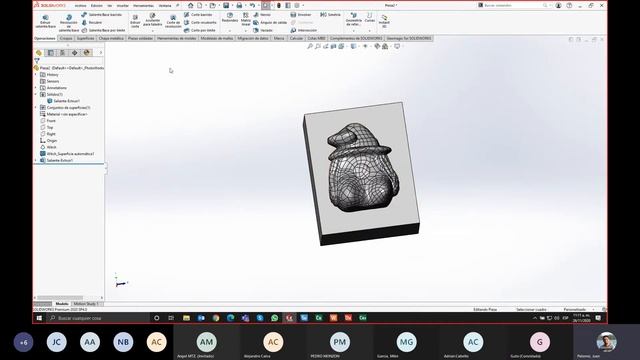Choose the Nervio tool

[x=262, y=15]
